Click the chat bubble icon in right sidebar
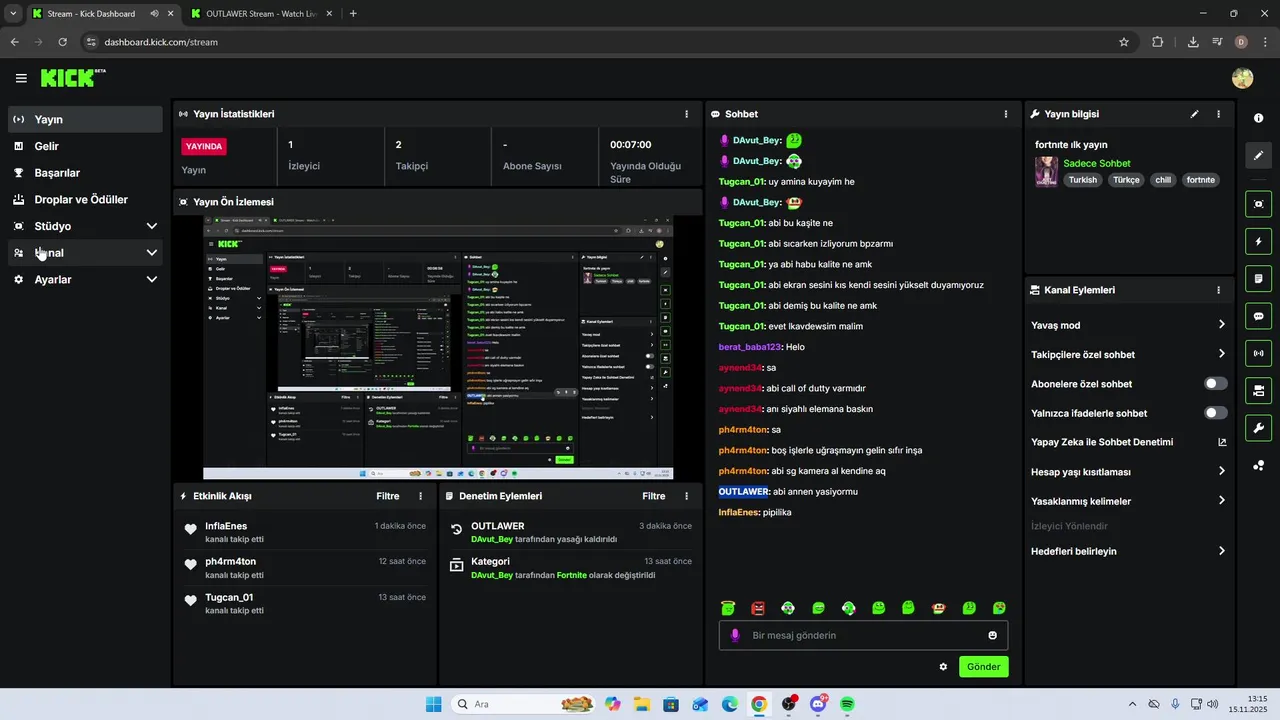1280x720 pixels. pos(1258,316)
